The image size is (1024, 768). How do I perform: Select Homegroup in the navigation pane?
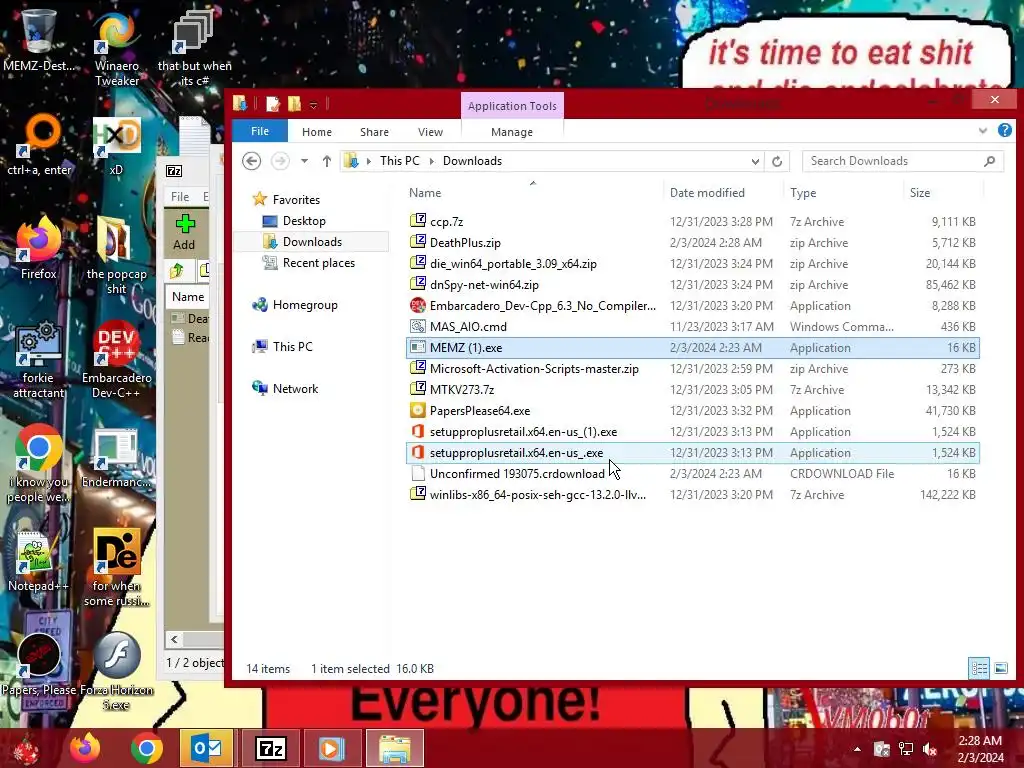[x=304, y=305]
